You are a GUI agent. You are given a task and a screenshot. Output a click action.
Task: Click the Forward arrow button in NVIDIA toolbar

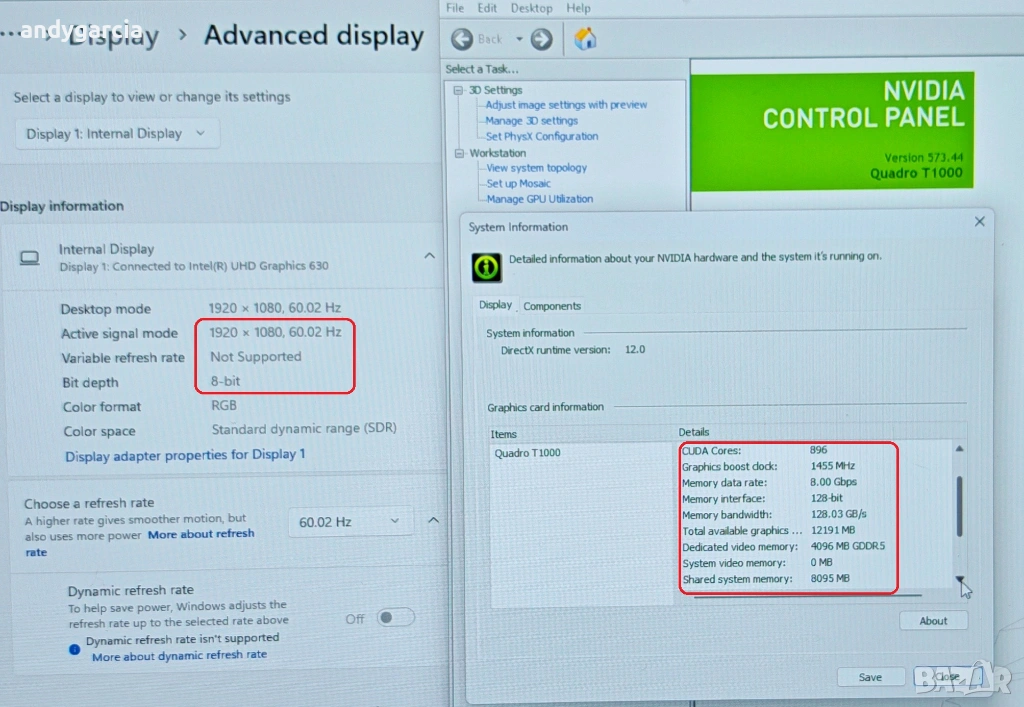(x=541, y=39)
